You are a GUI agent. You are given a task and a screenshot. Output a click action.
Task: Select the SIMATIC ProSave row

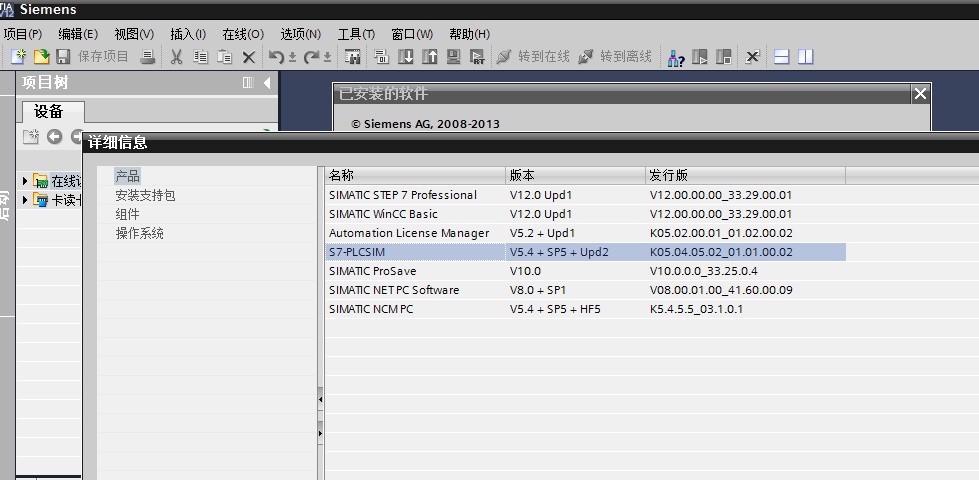(x=586, y=271)
